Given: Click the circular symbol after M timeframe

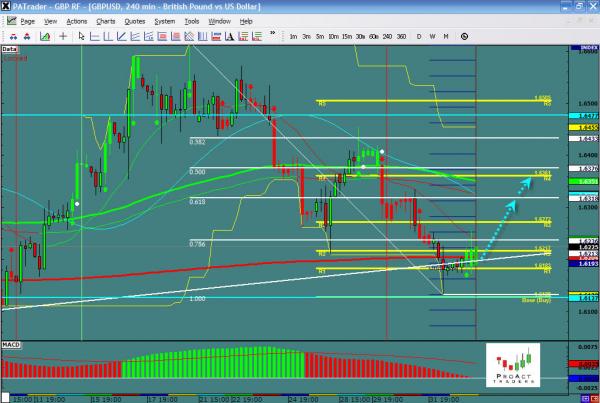Looking at the screenshot, I should tap(463, 35).
